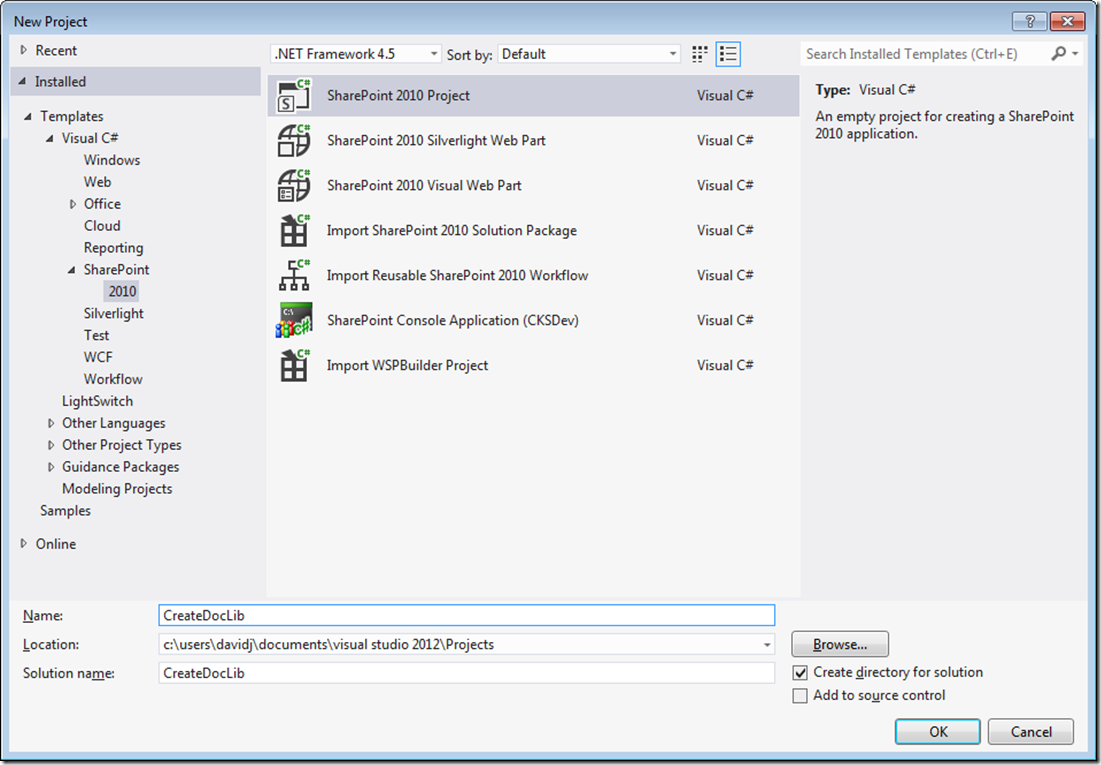
Task: Expand the Guidance Packages node arrow
Action: [51, 467]
